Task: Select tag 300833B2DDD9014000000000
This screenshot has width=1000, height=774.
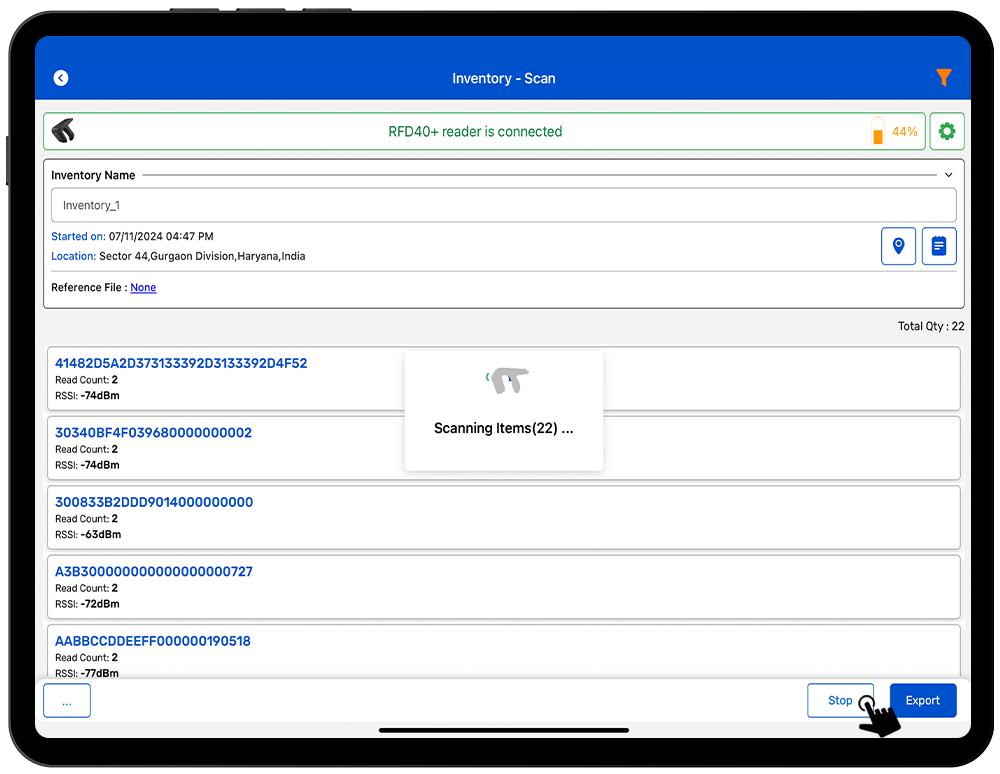Action: (154, 502)
